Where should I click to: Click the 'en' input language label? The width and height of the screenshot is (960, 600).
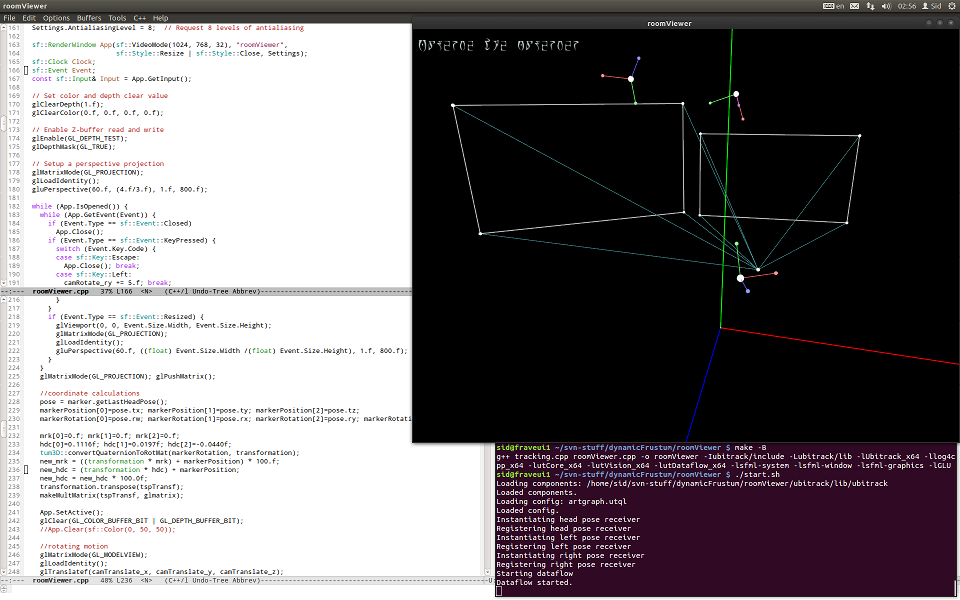pos(840,6)
